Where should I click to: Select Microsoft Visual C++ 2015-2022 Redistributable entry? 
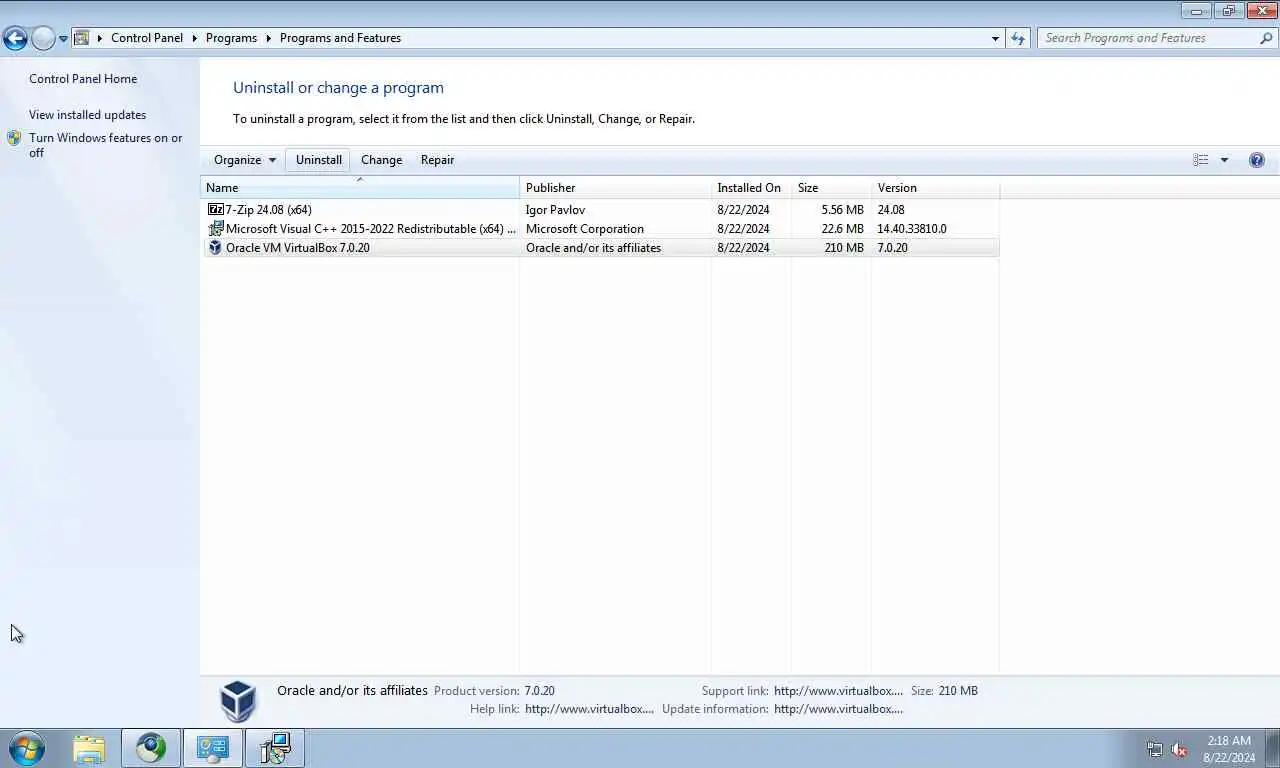click(x=601, y=229)
